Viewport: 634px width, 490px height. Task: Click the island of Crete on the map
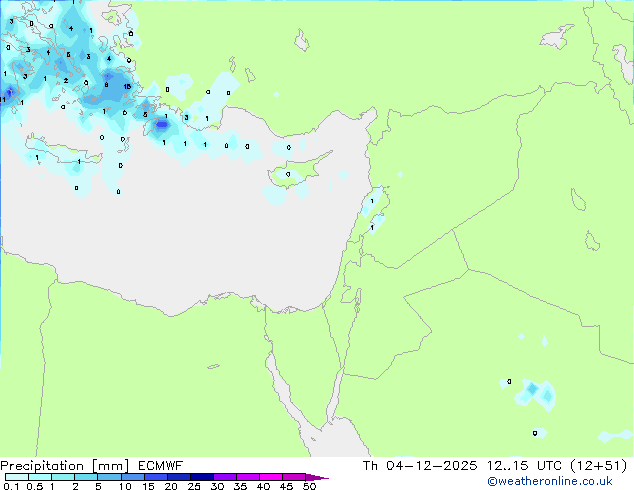pos(61,150)
